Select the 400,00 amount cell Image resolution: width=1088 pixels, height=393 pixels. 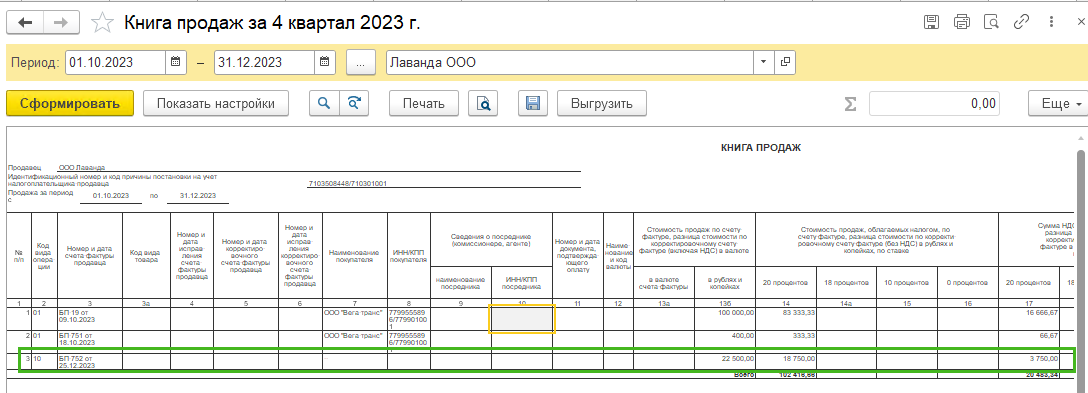point(725,342)
